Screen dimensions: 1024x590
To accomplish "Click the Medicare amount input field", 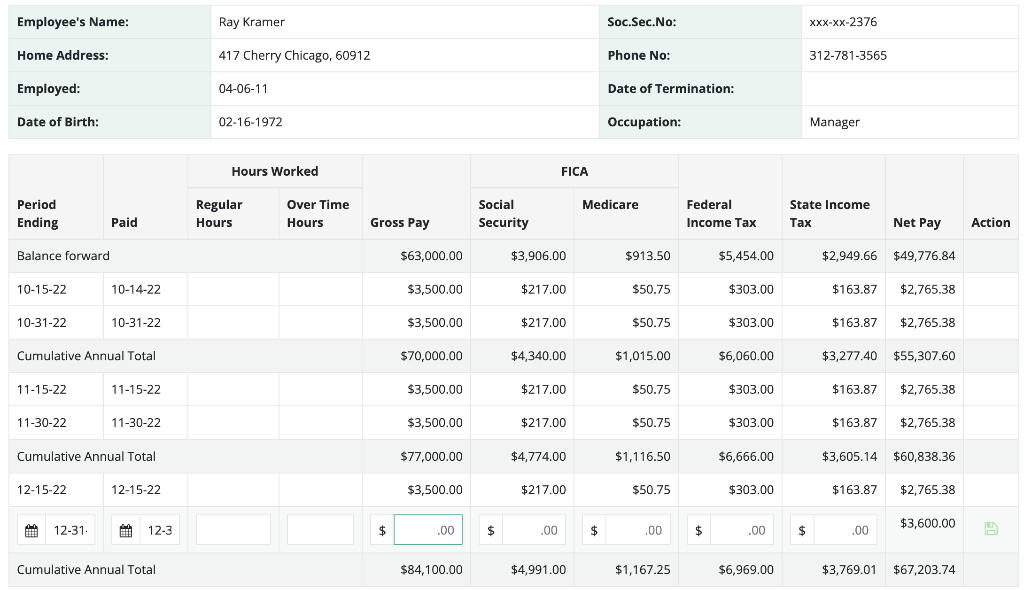I will click(637, 530).
